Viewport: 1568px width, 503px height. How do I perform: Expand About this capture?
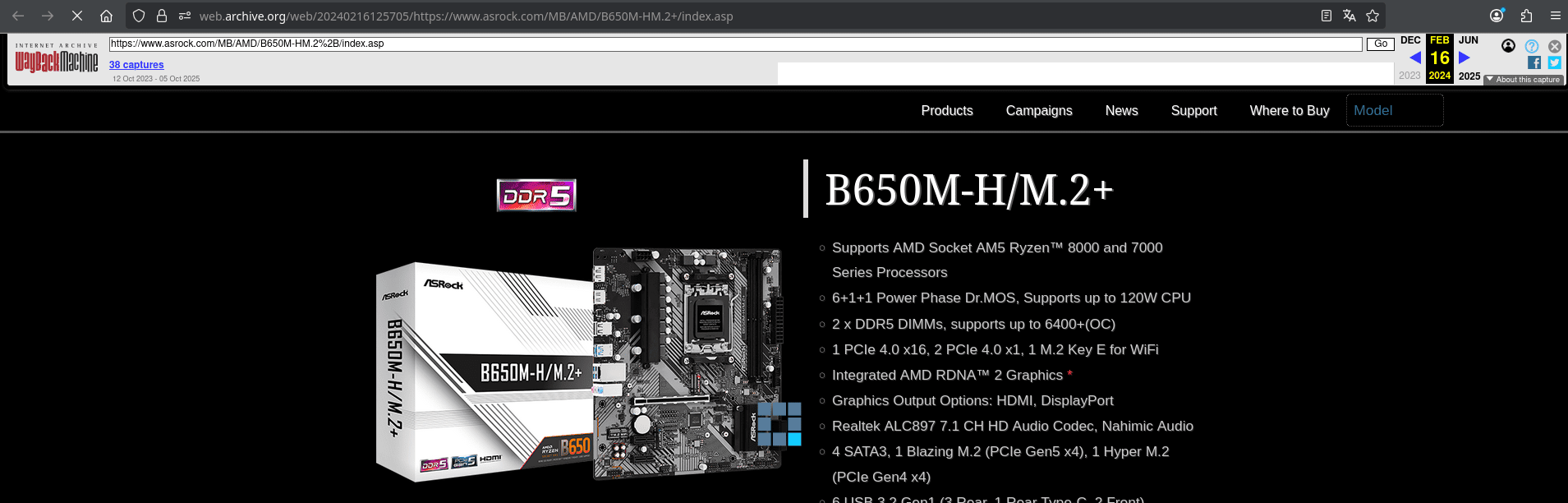click(x=1524, y=80)
